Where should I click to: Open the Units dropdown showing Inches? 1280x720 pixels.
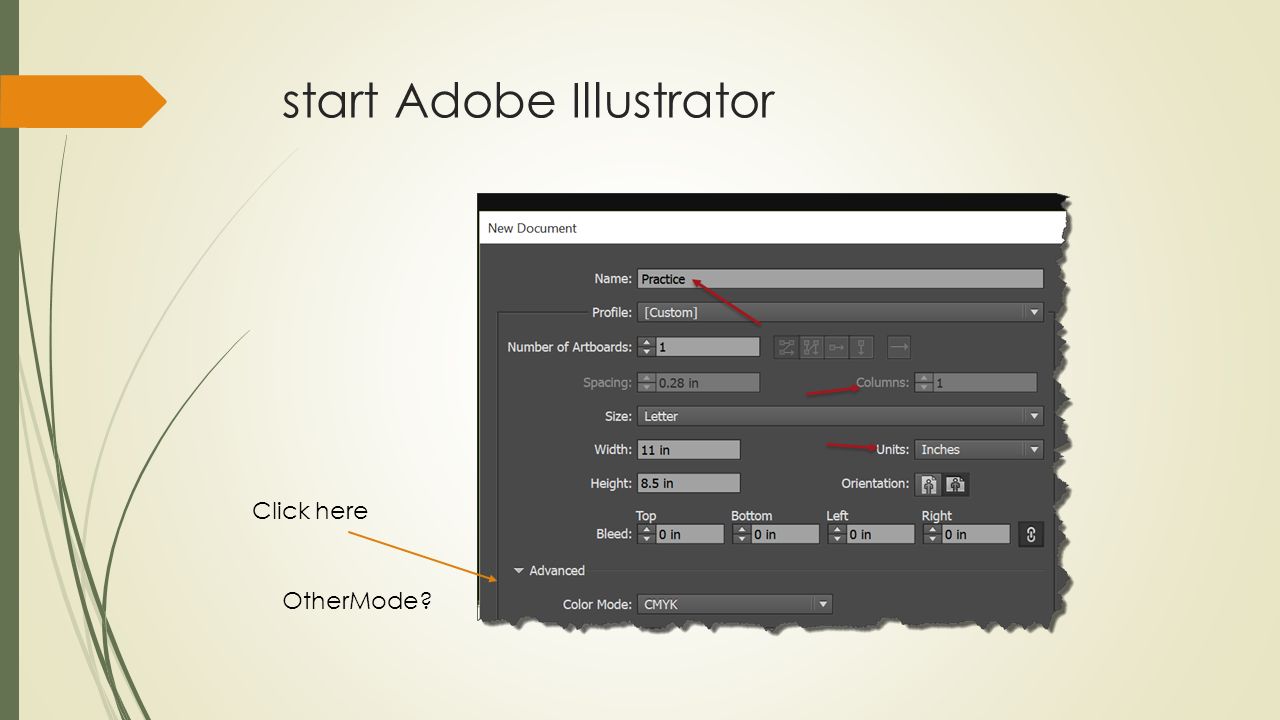(979, 450)
